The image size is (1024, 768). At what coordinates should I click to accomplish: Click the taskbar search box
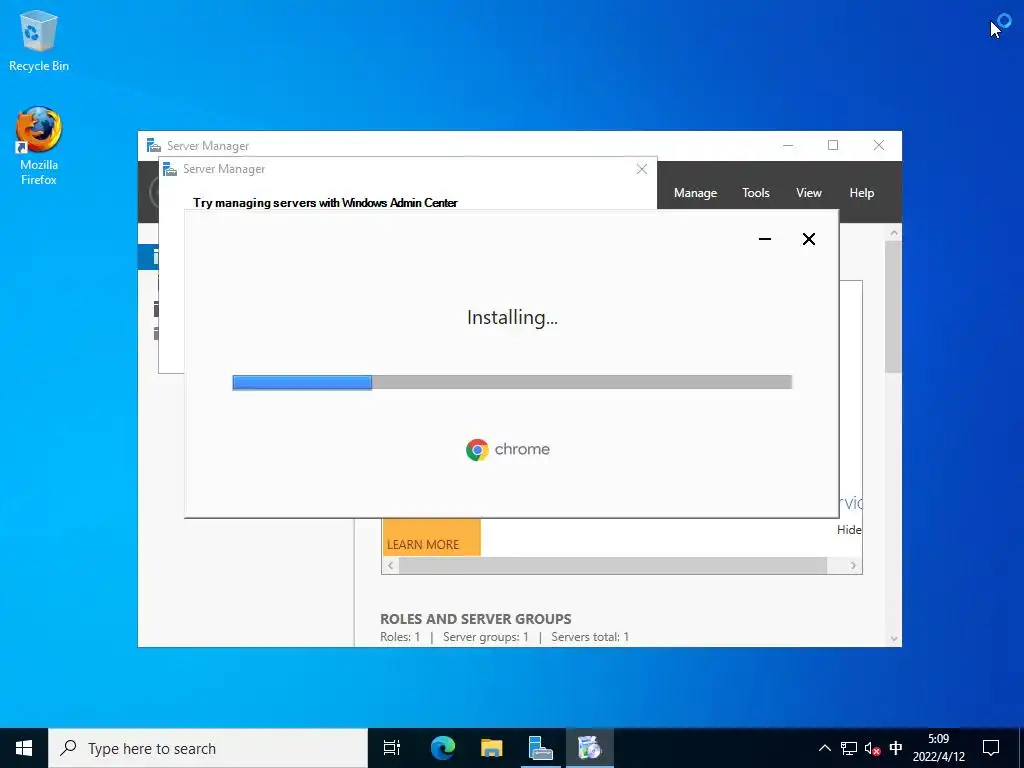208,748
